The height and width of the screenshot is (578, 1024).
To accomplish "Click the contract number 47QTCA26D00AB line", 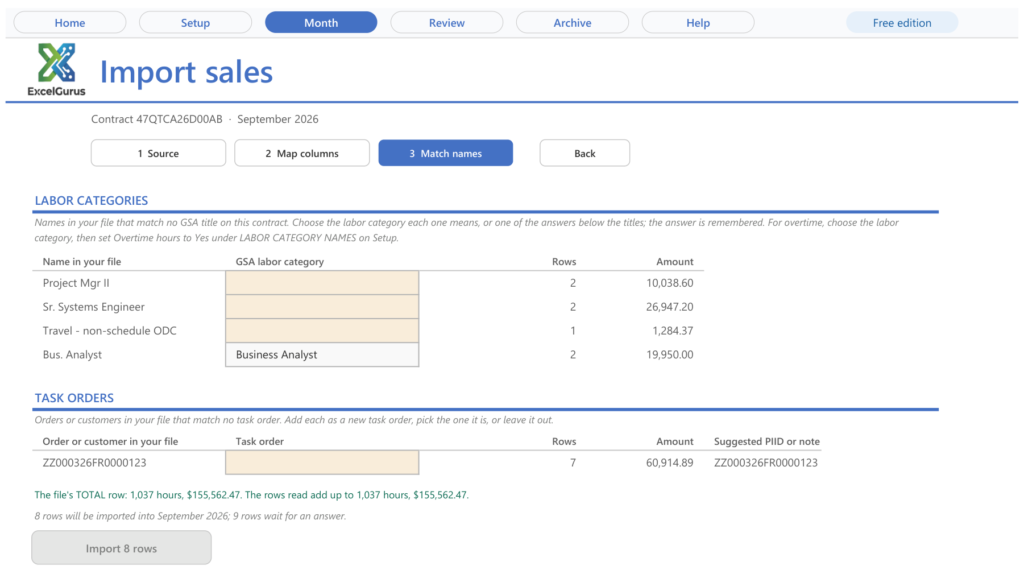I will tap(204, 119).
